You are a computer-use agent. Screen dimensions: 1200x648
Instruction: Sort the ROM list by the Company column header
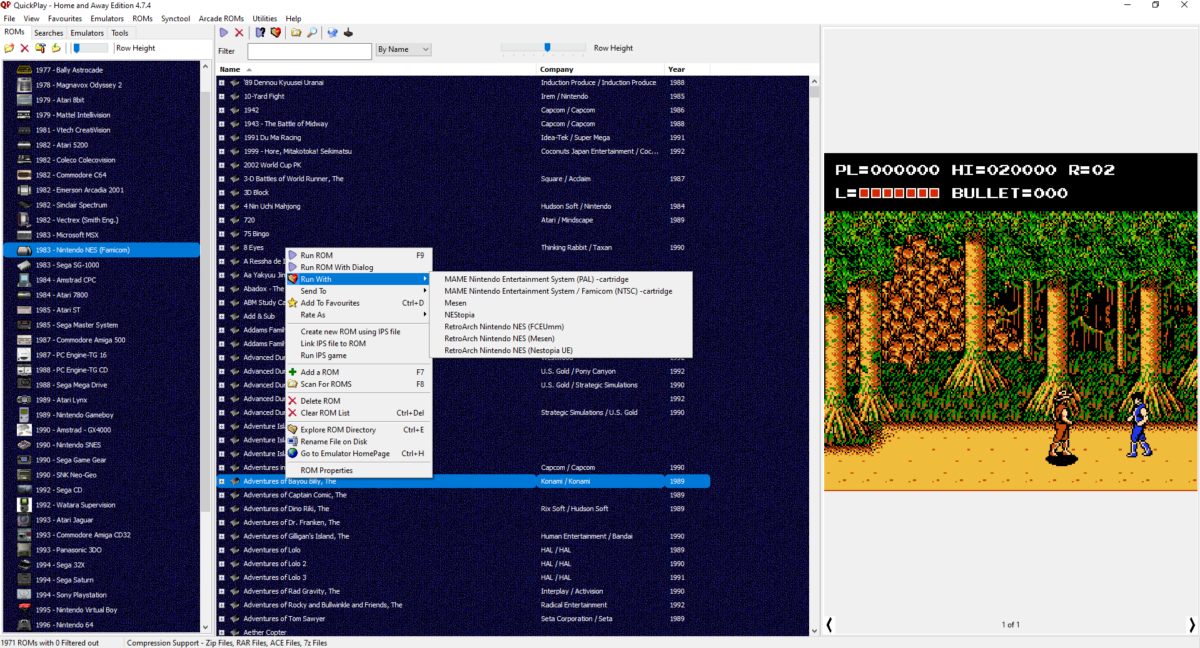tap(601, 69)
